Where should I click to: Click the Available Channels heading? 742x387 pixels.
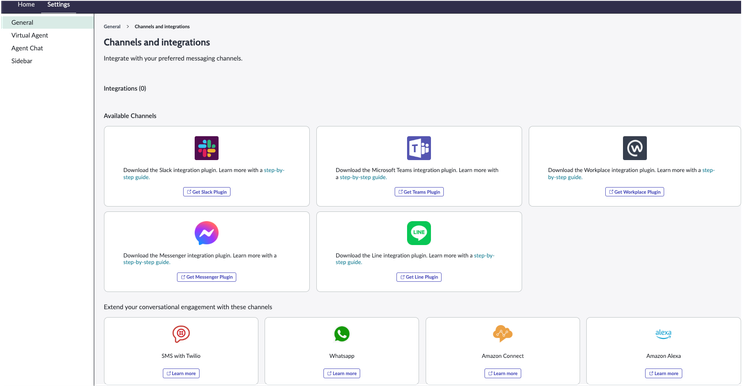coord(130,116)
